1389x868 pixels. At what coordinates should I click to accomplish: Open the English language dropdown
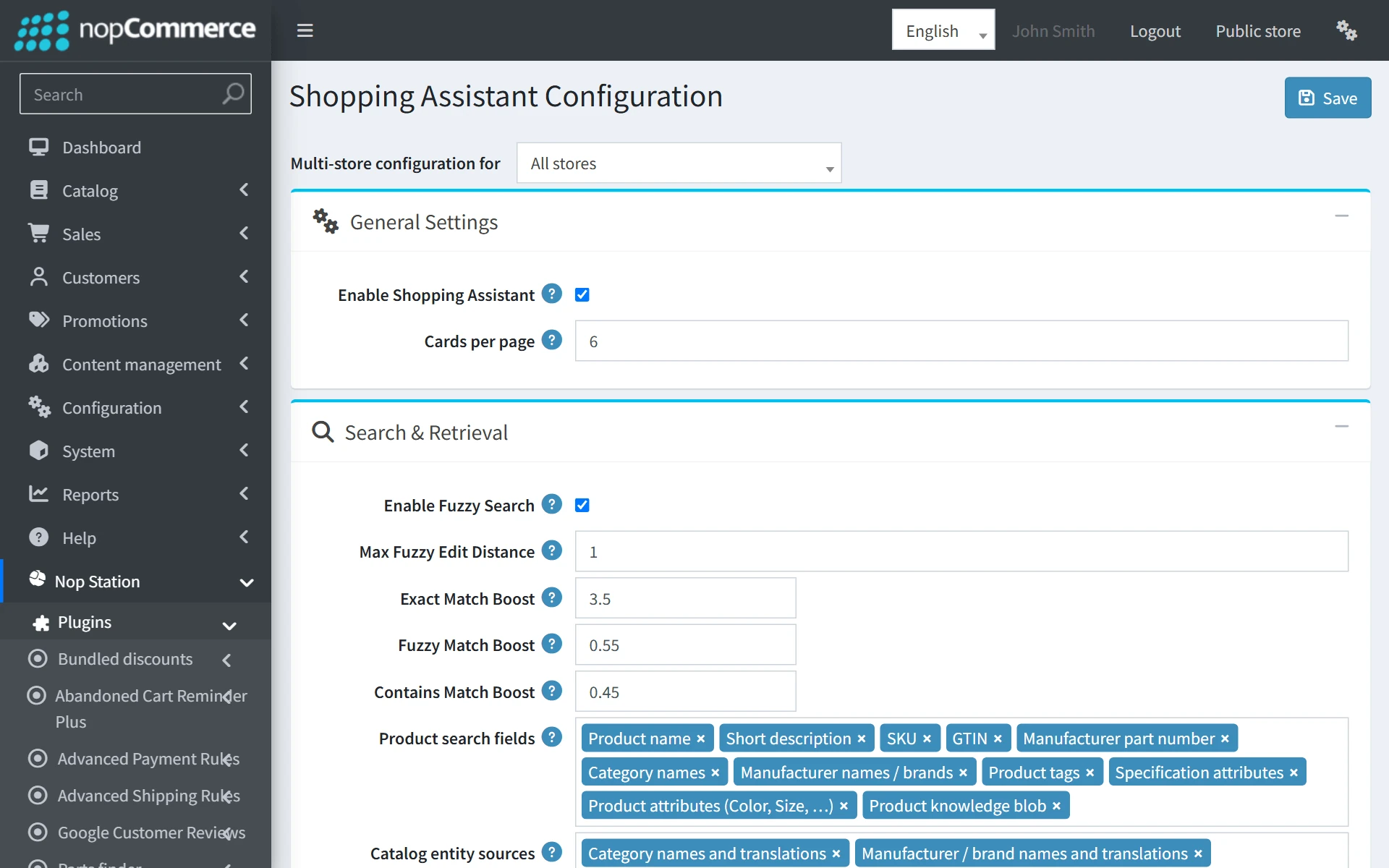click(943, 30)
